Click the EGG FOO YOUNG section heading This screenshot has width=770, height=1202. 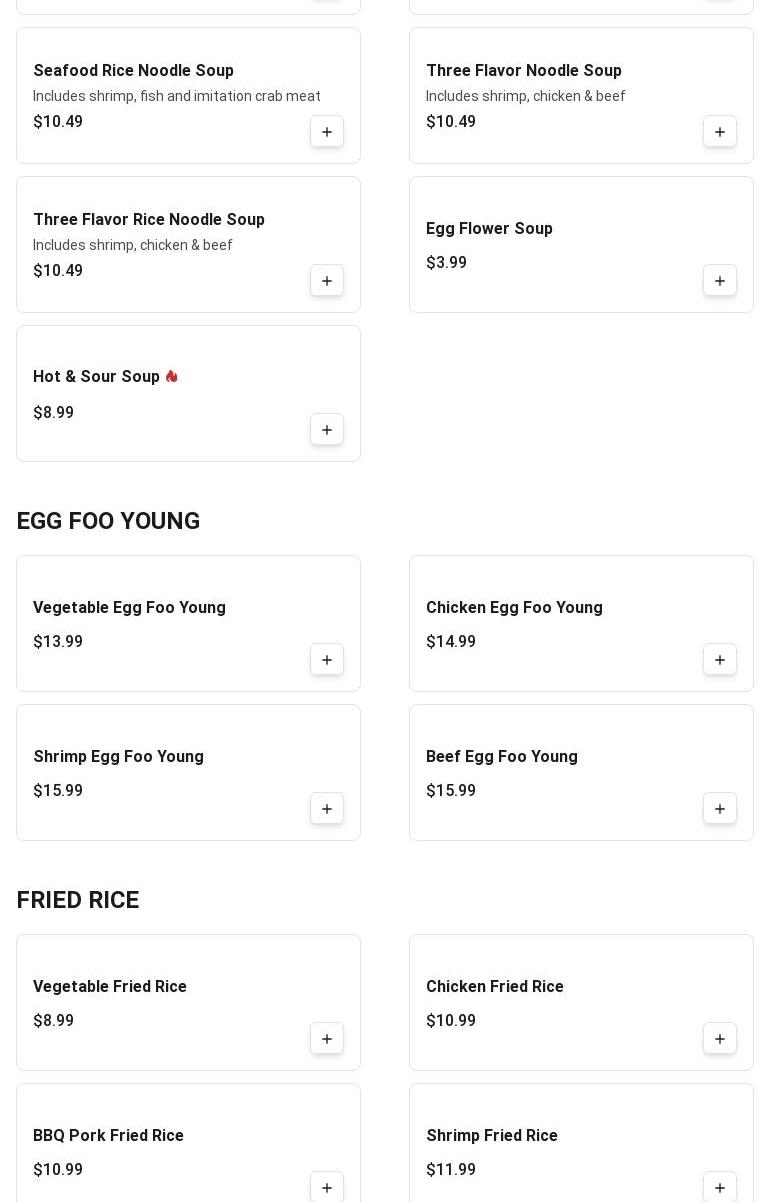pos(108,521)
